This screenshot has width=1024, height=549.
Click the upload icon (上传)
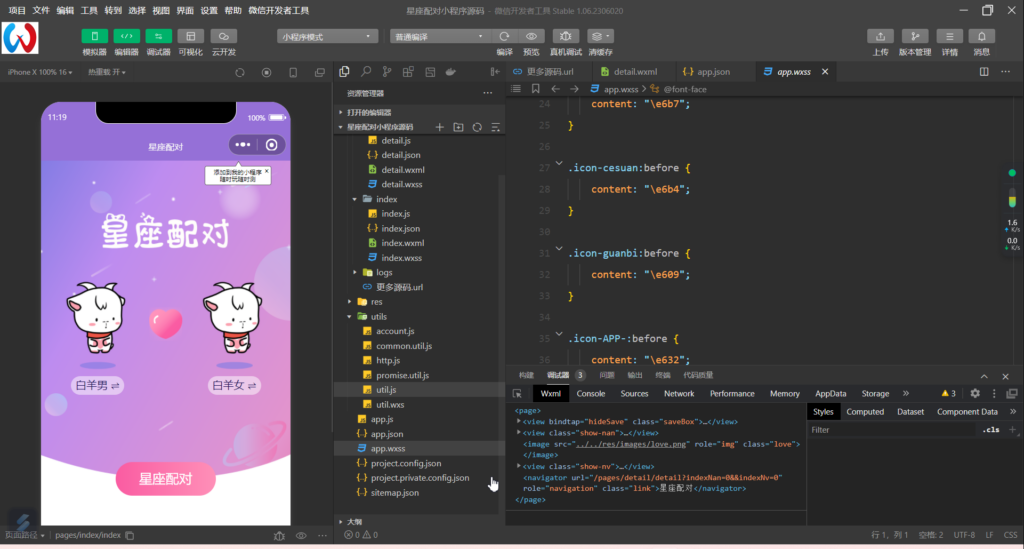[x=880, y=36]
